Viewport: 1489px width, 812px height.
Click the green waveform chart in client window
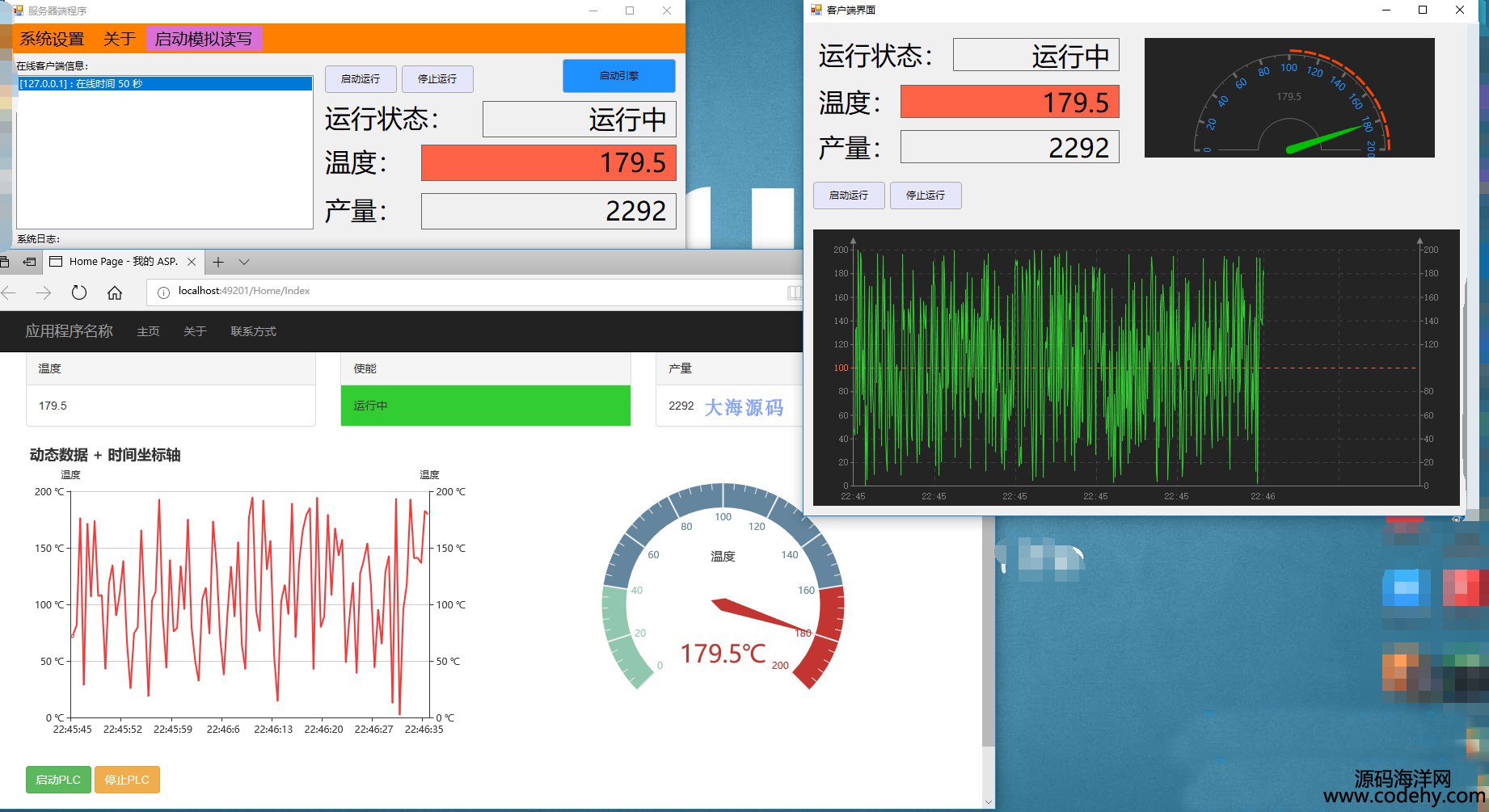(1136, 368)
